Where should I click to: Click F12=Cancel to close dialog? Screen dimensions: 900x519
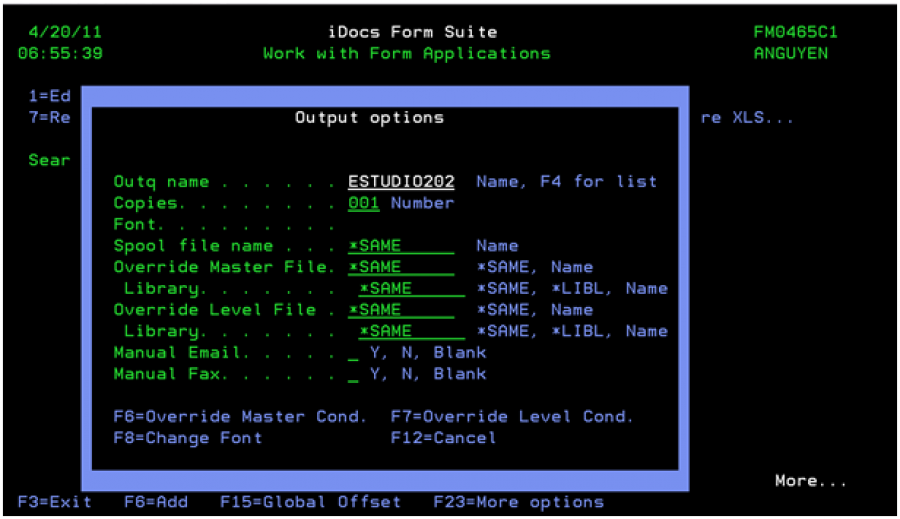click(443, 438)
